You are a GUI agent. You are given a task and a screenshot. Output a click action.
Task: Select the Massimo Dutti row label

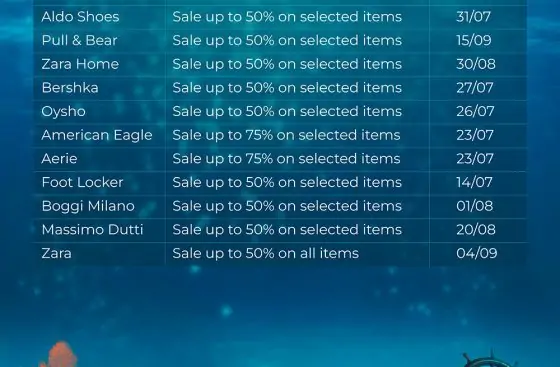[x=92, y=230]
